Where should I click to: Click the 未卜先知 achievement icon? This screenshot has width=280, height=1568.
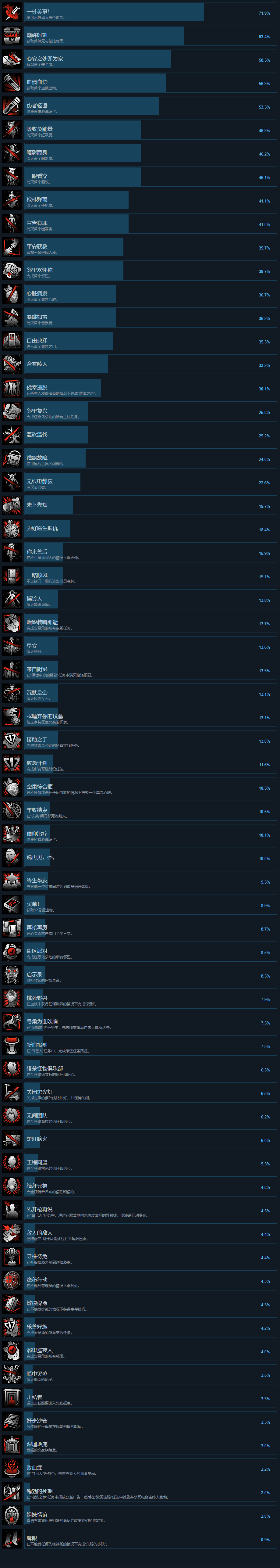(x=12, y=506)
